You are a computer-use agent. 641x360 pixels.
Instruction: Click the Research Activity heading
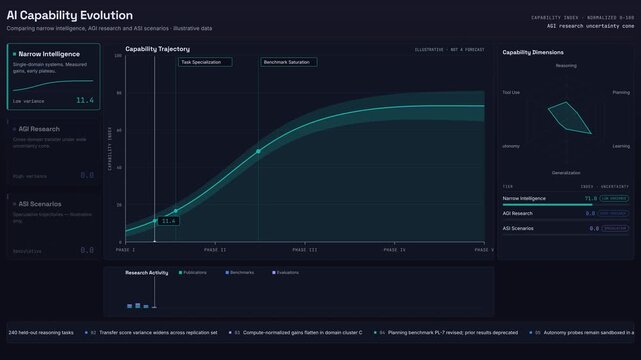click(147, 273)
